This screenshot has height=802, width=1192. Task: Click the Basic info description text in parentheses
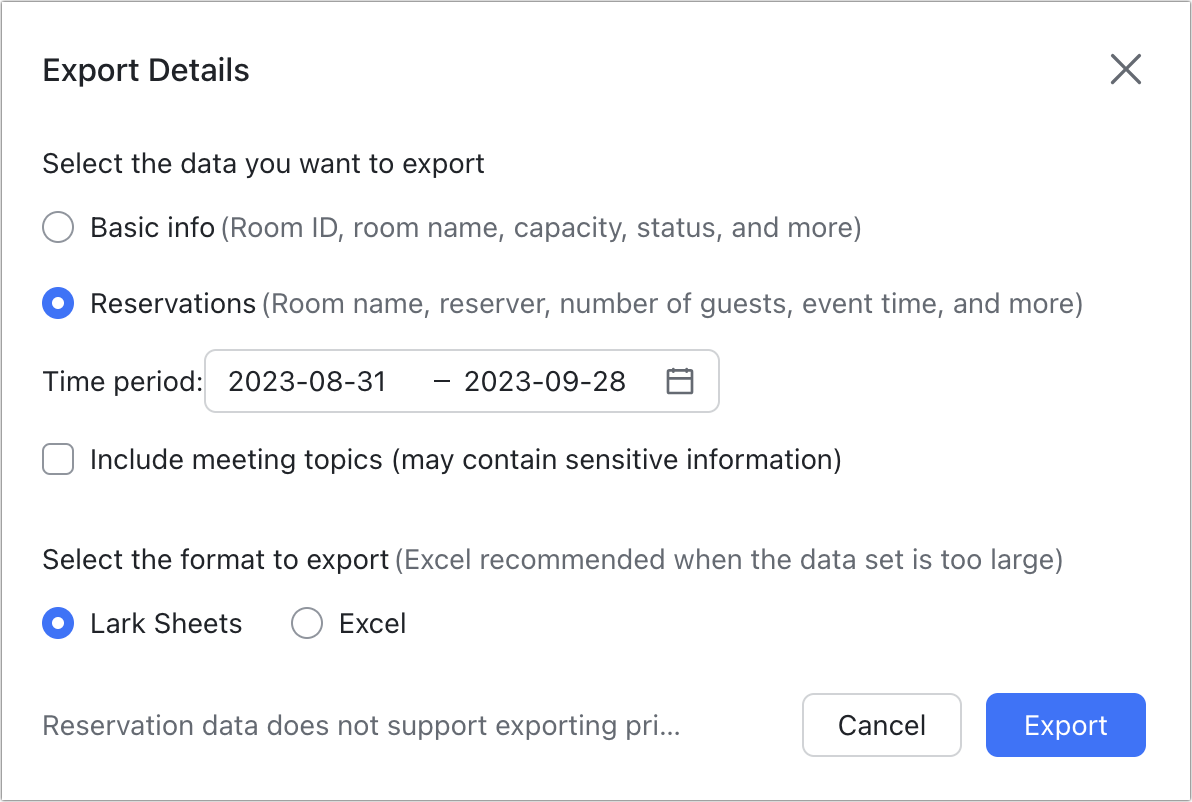540,228
